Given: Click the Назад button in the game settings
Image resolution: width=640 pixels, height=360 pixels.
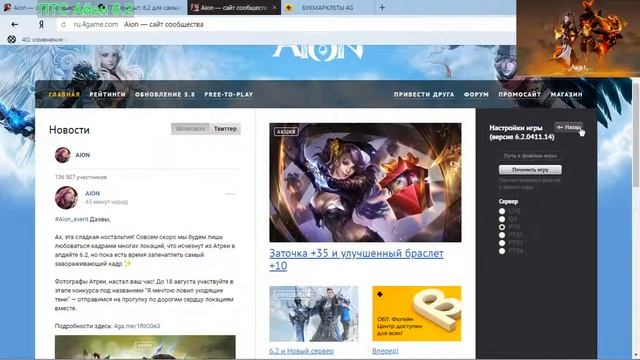Looking at the screenshot, I should point(569,127).
